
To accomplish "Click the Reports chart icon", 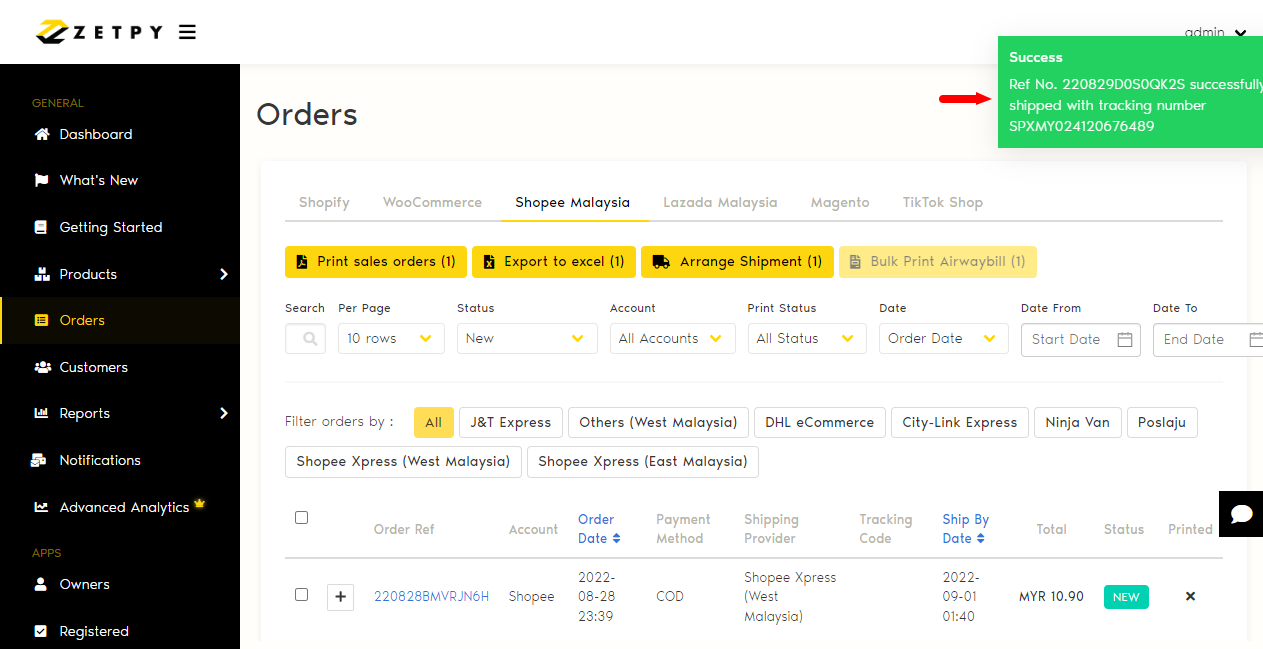I will pos(41,413).
